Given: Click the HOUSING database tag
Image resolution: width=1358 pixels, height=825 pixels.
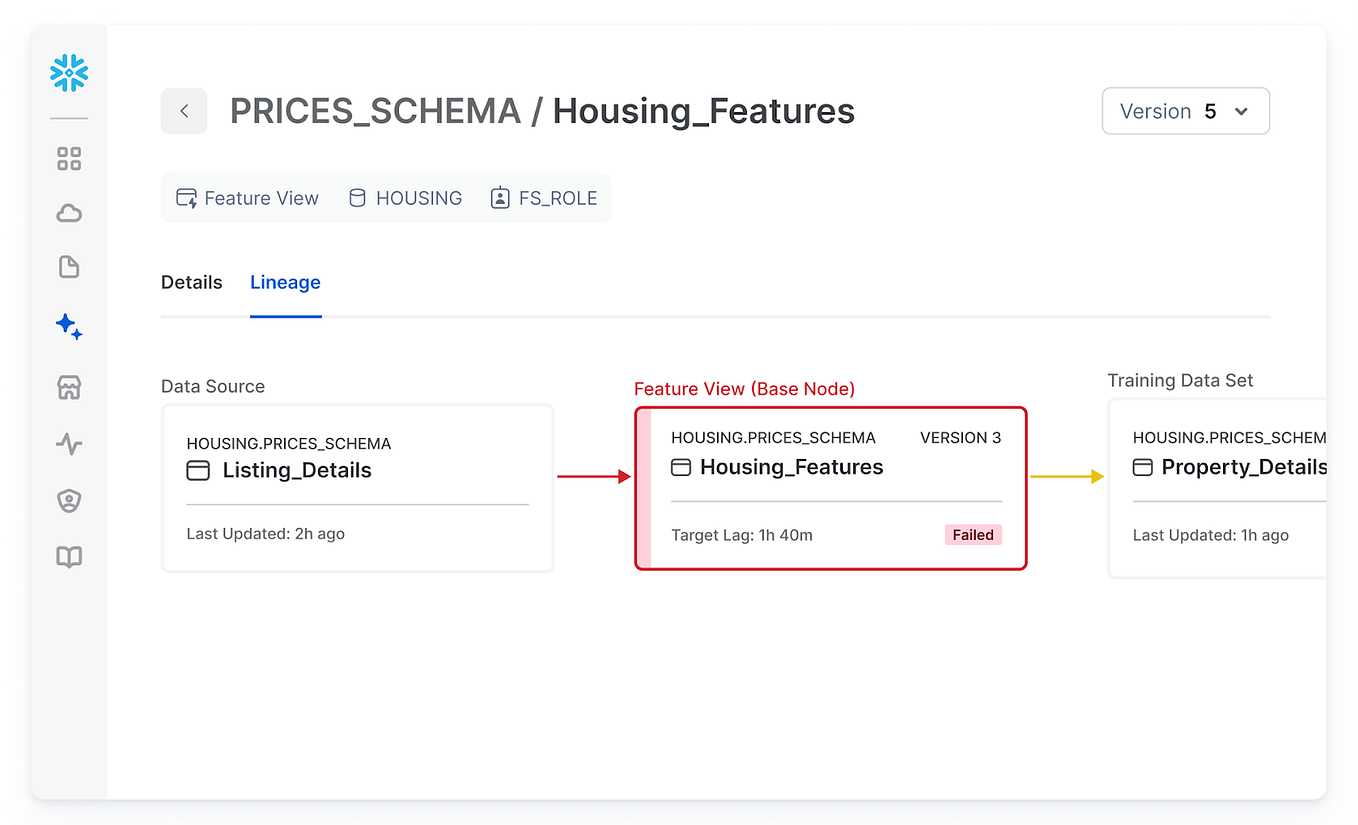Looking at the screenshot, I should tap(405, 198).
